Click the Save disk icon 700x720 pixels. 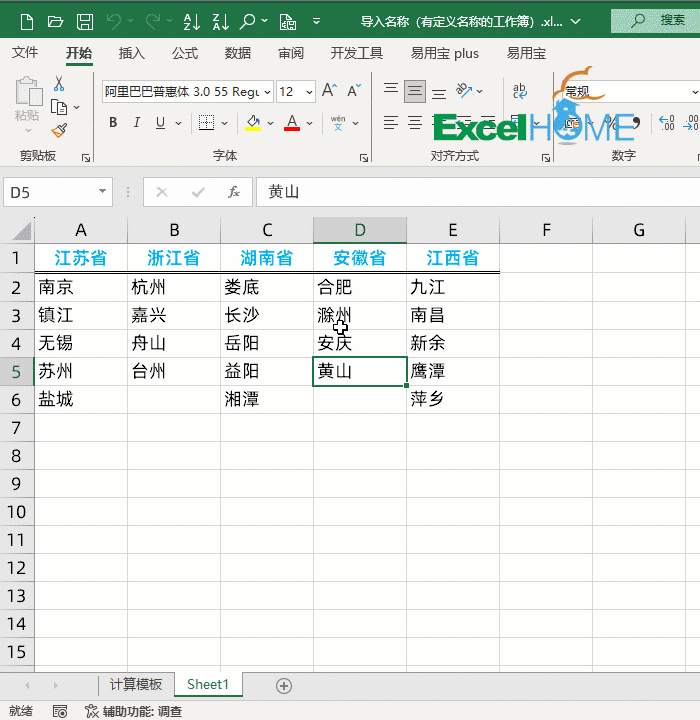(85, 22)
